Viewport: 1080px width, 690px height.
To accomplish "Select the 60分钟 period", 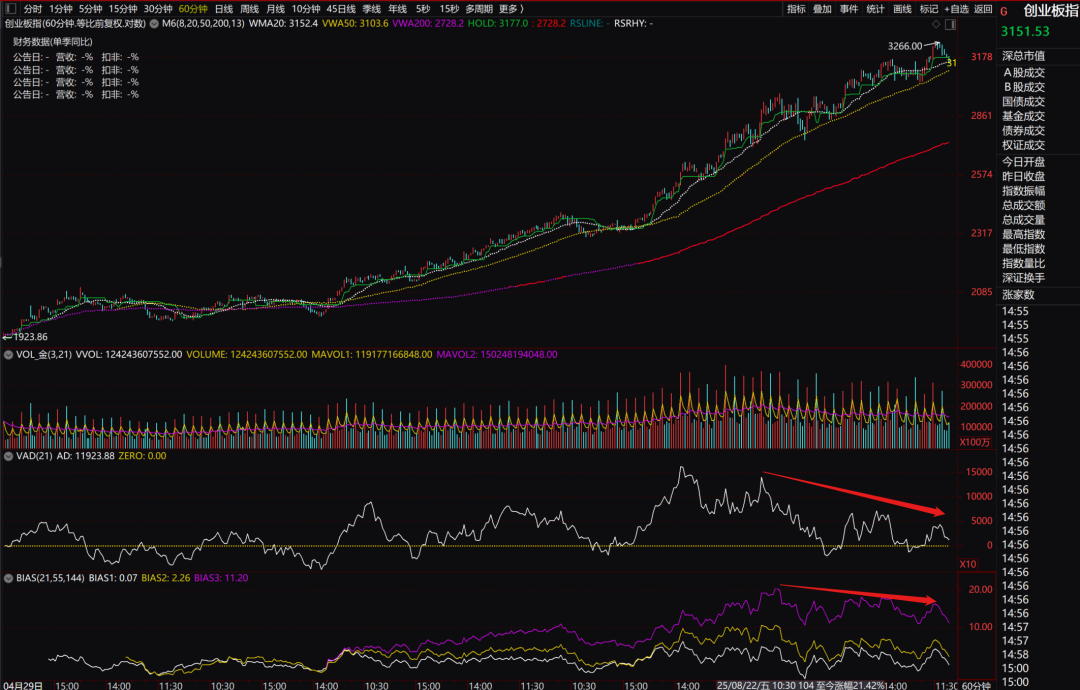I will point(193,9).
